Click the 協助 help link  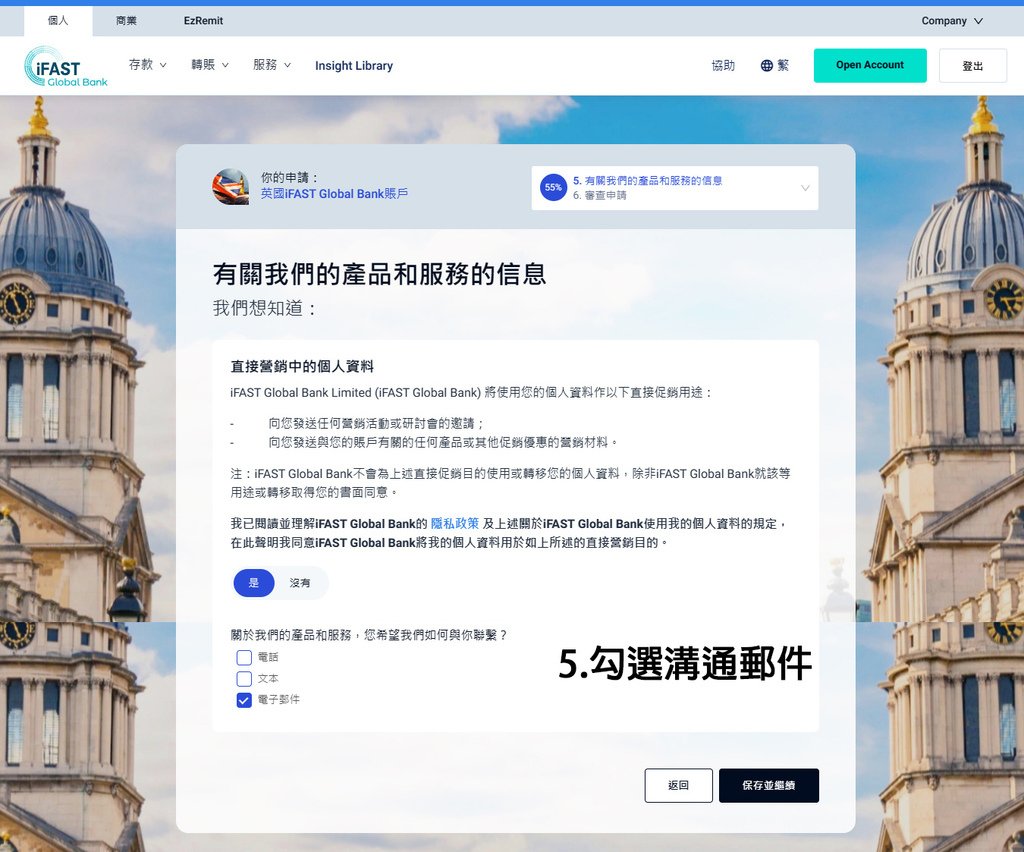[723, 65]
